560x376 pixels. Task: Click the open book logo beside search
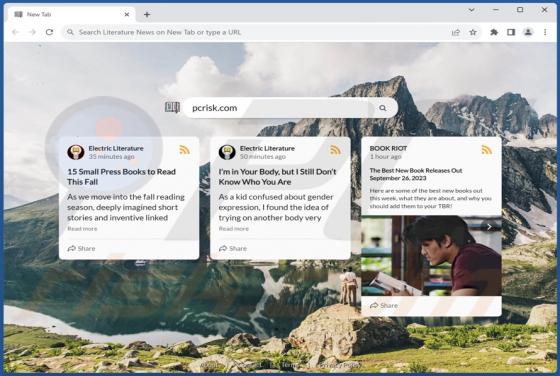click(x=172, y=107)
